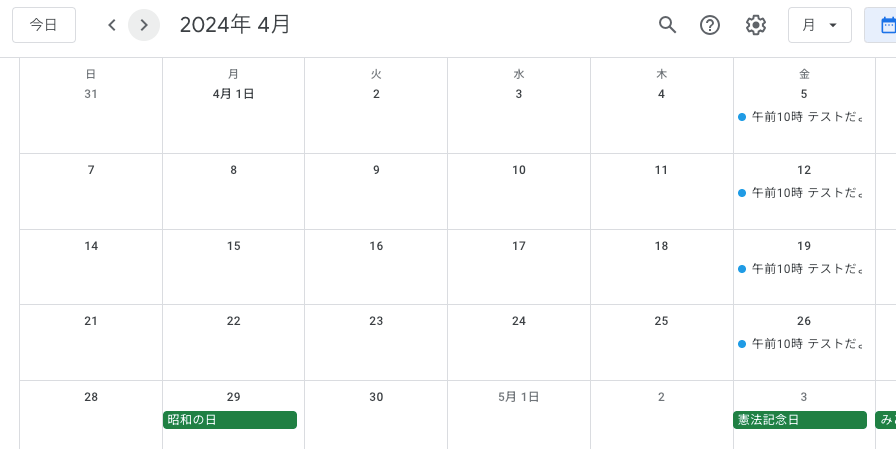The width and height of the screenshot is (896, 449).
Task: Click the date 4月 1日
Action: [x=234, y=94]
